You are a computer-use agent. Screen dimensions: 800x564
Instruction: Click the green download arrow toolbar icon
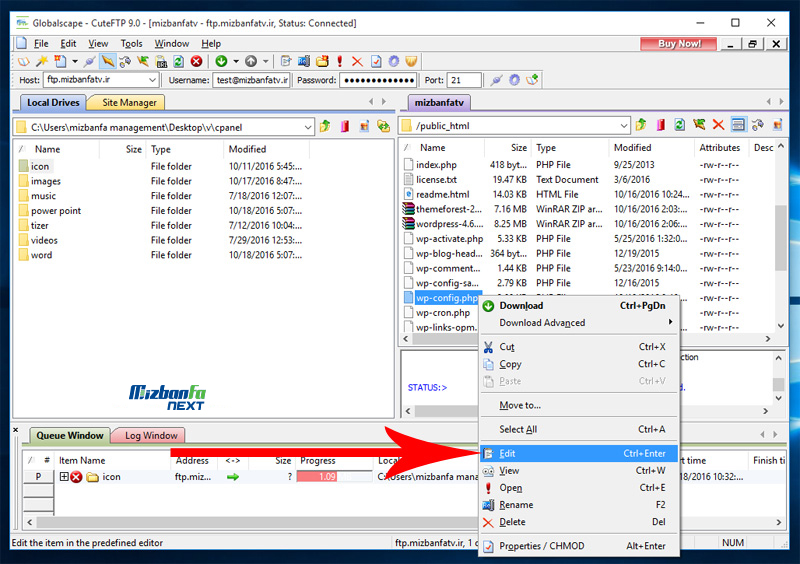(x=222, y=61)
